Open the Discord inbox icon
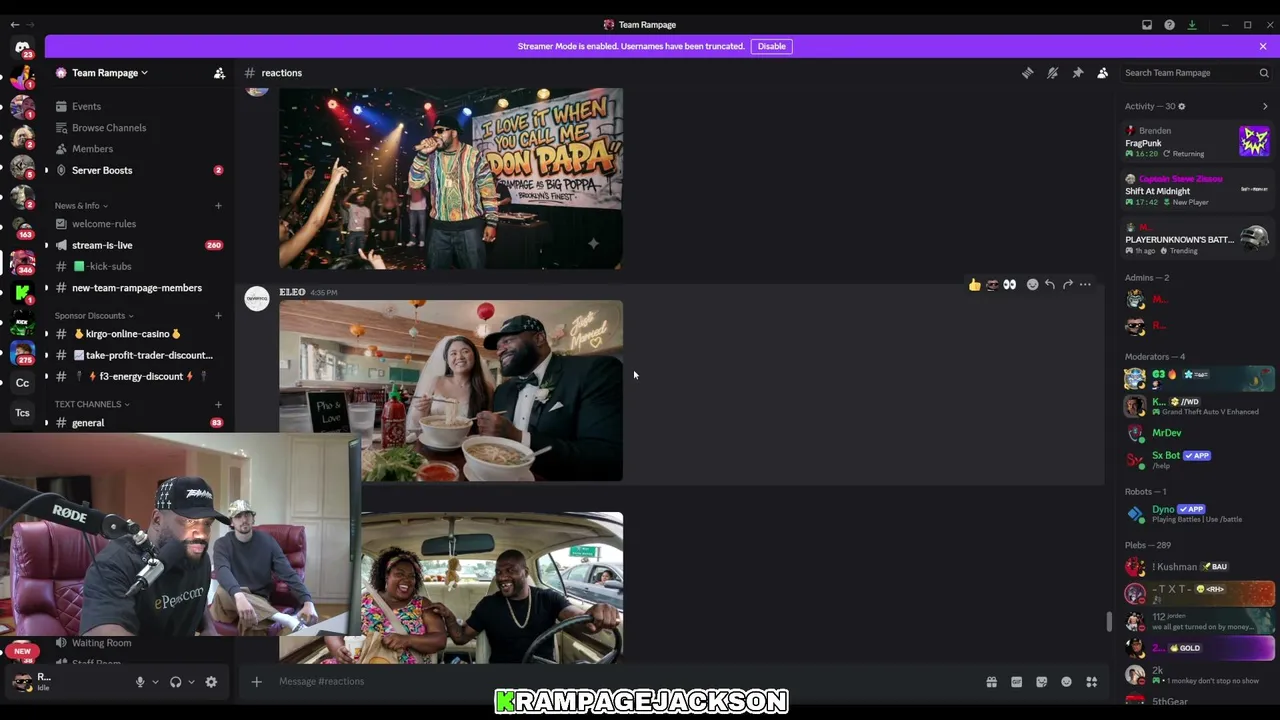Viewport: 1280px width, 720px height. [1147, 25]
